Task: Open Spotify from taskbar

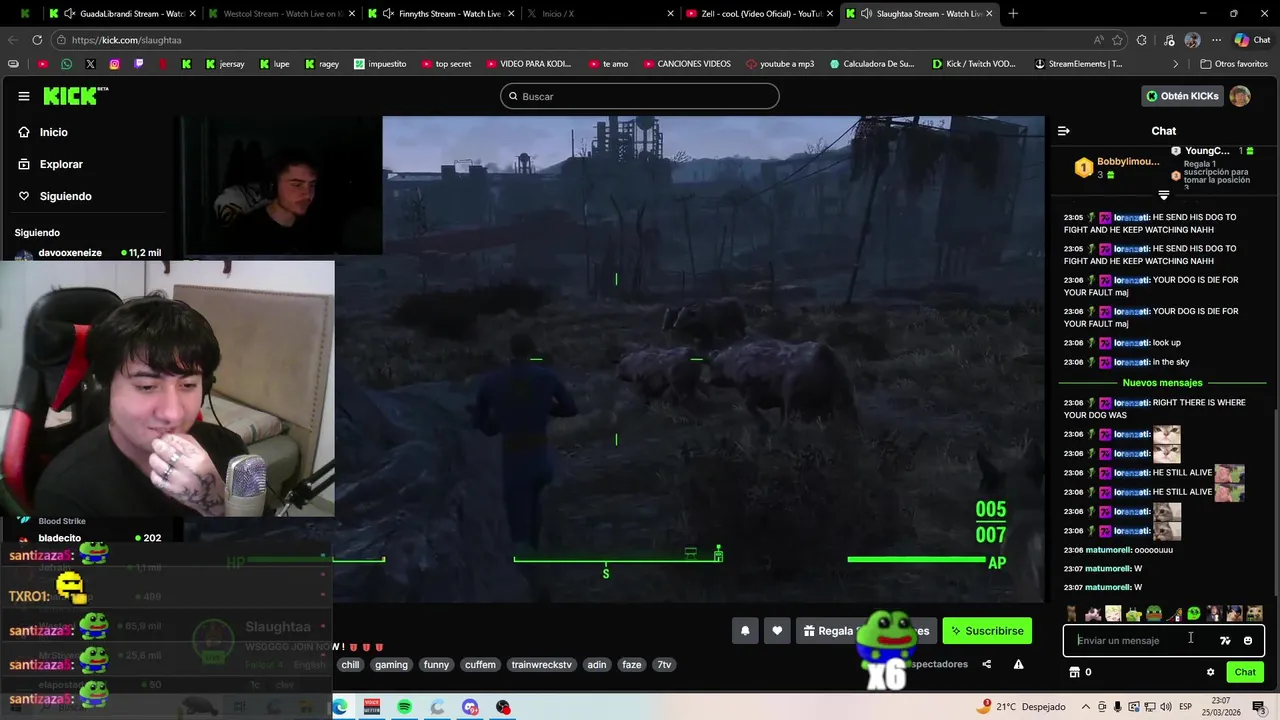Action: point(405,707)
